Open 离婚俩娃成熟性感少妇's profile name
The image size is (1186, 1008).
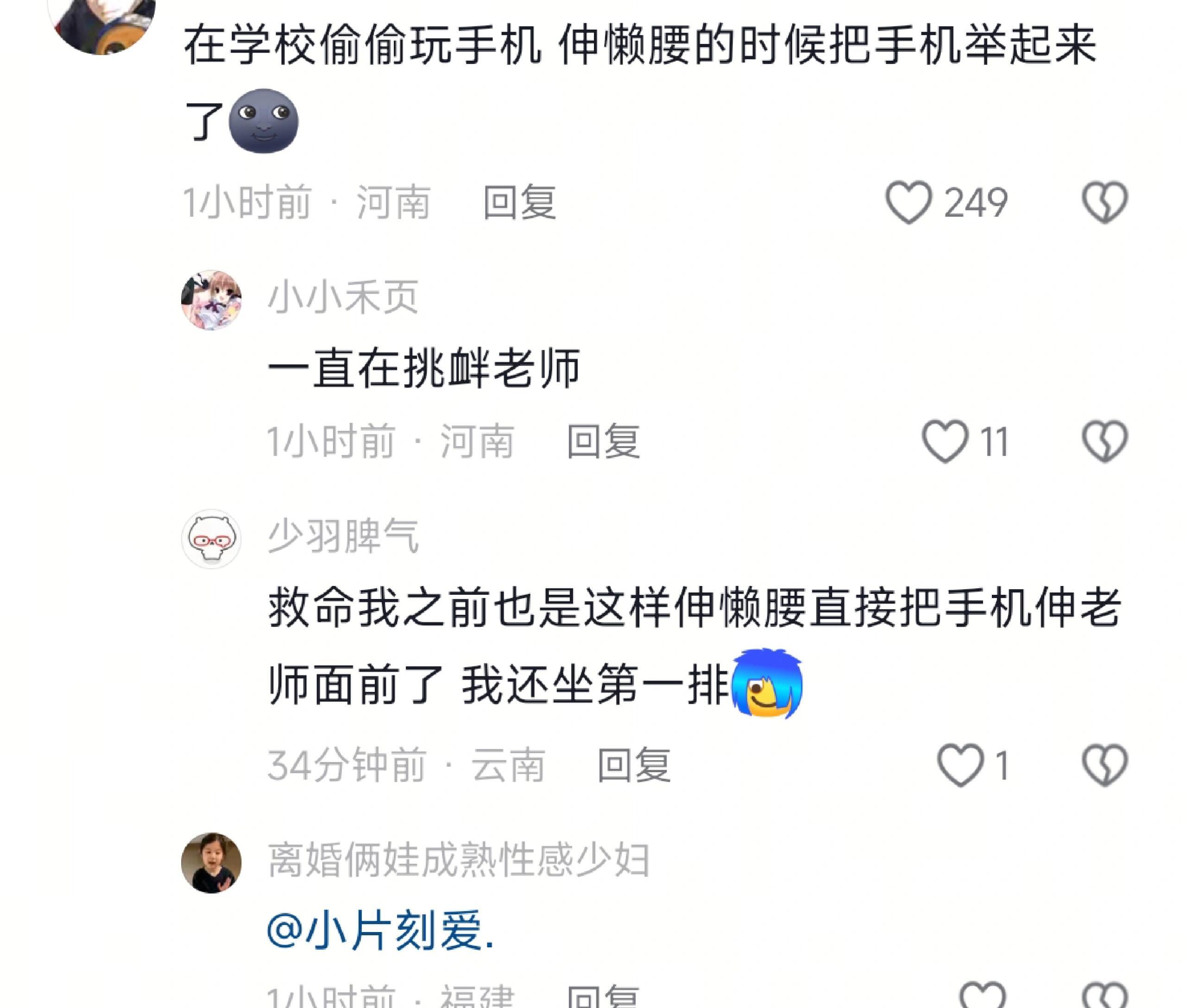pos(458,859)
